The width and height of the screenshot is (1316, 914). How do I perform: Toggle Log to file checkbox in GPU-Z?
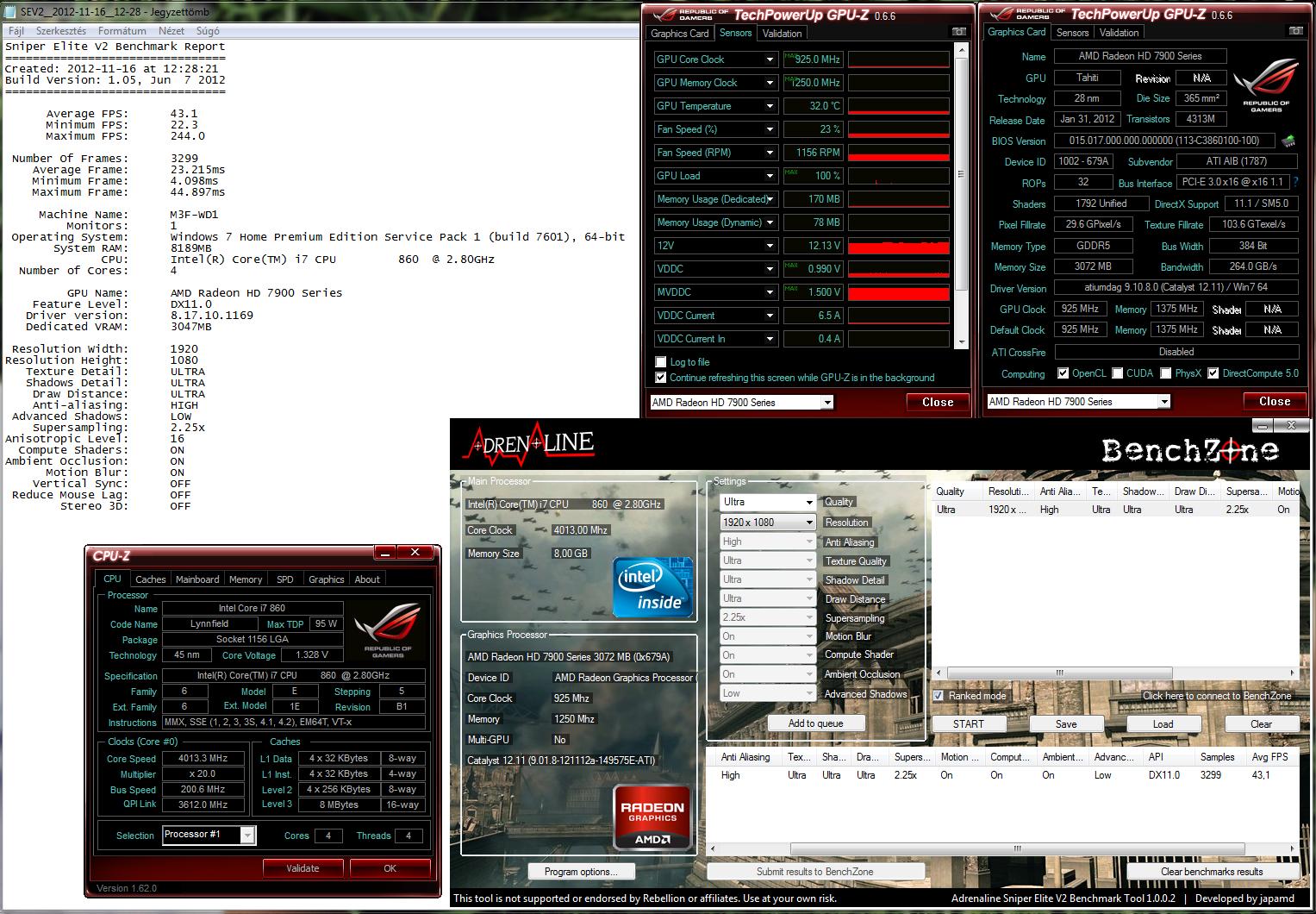(661, 362)
